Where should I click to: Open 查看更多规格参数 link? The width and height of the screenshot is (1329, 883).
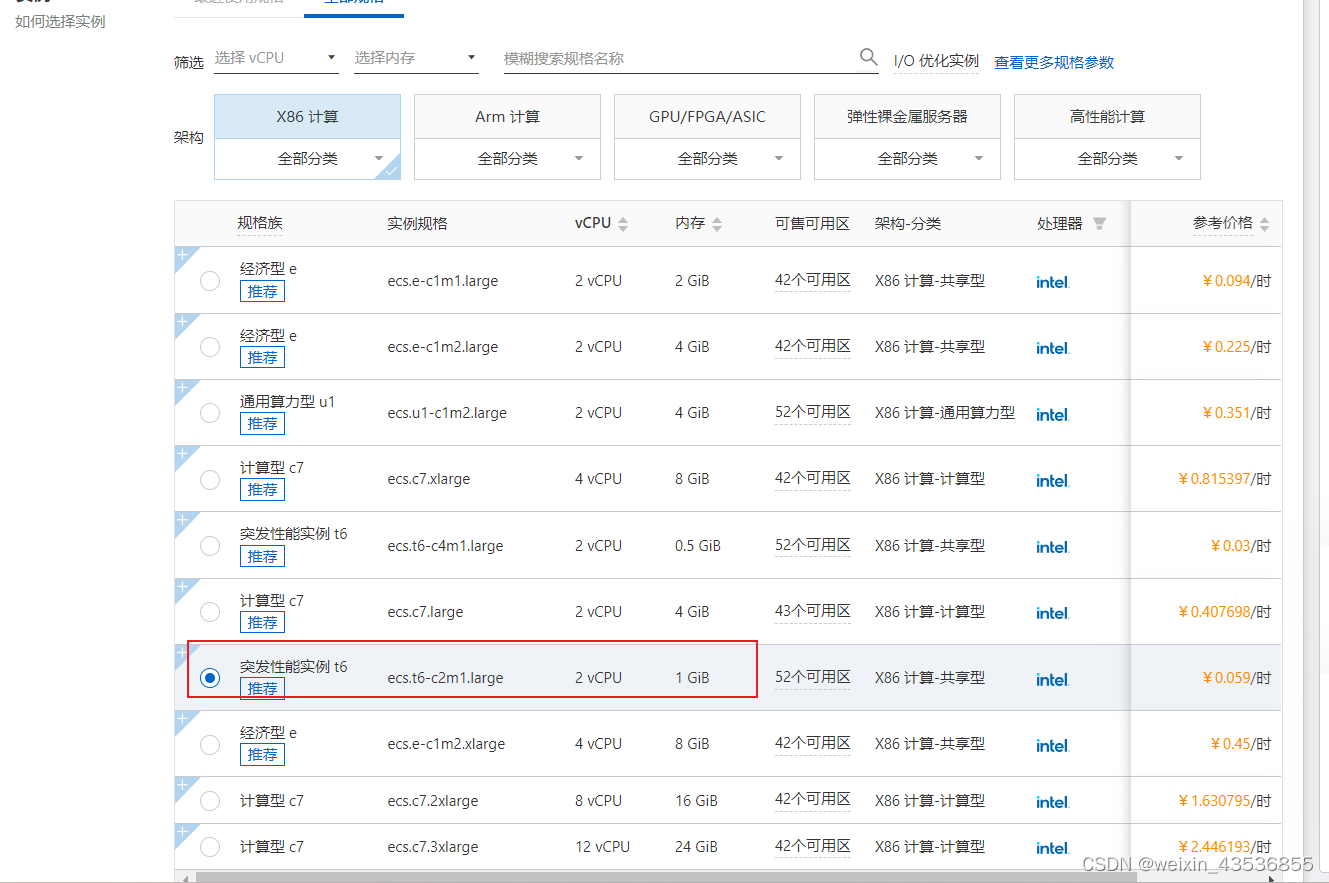coord(1054,62)
